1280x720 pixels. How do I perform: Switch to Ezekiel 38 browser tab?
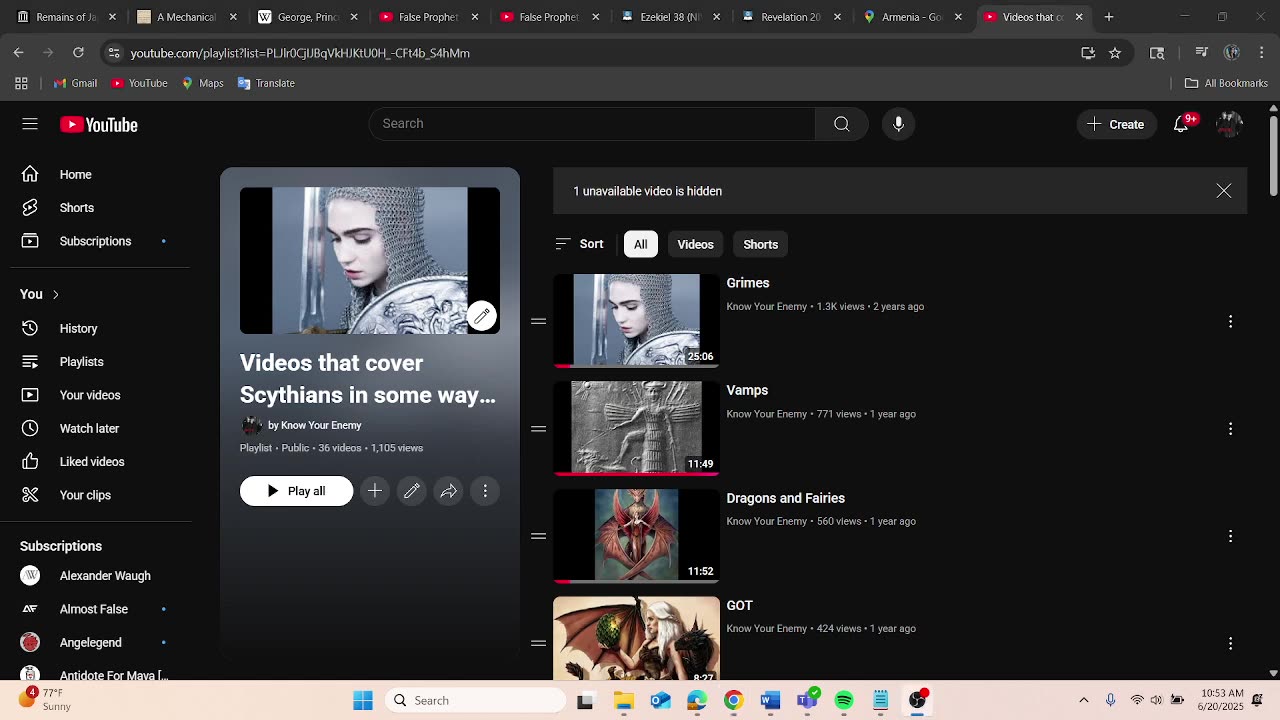[x=670, y=17]
